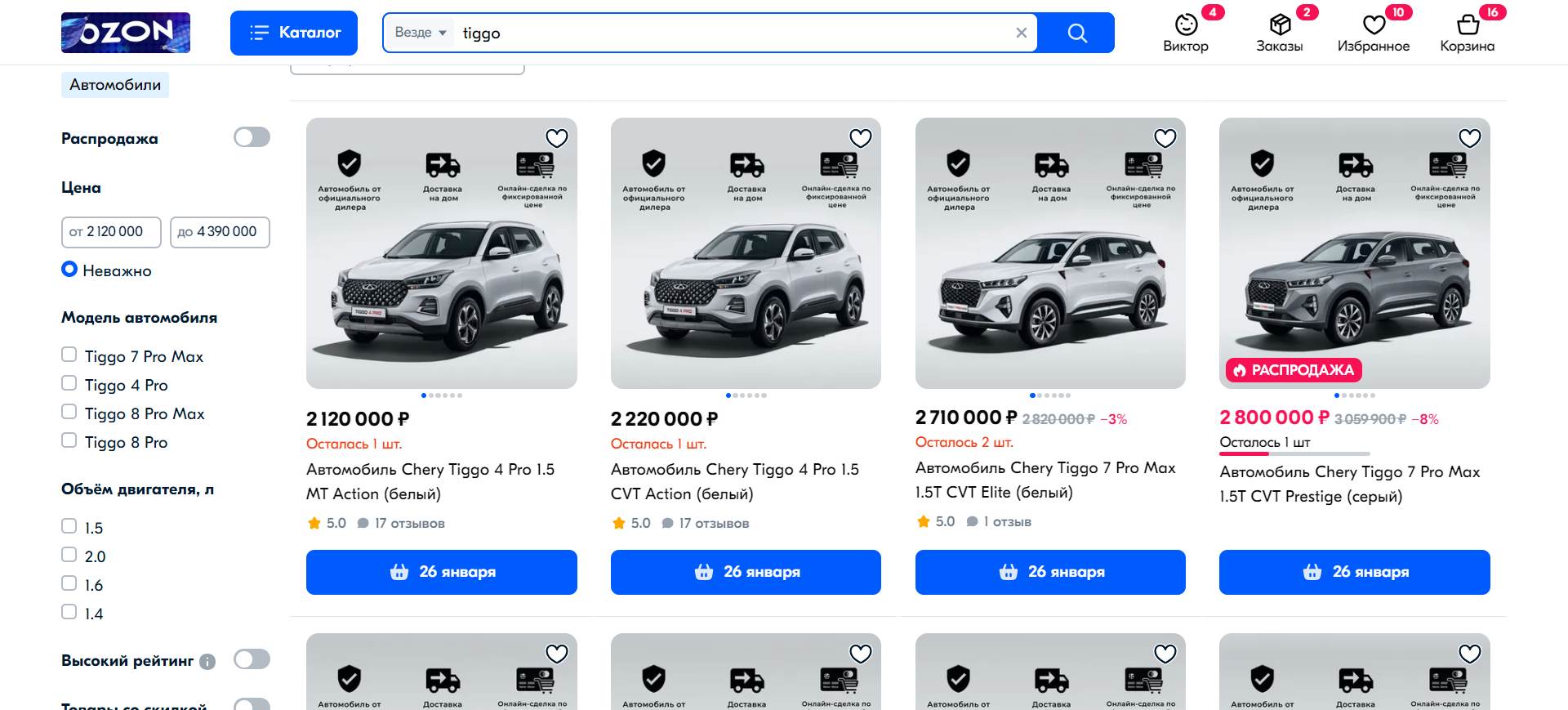The height and width of the screenshot is (710, 1568).
Task: Click the 2 120 000 ₽ price
Action: pos(358,419)
